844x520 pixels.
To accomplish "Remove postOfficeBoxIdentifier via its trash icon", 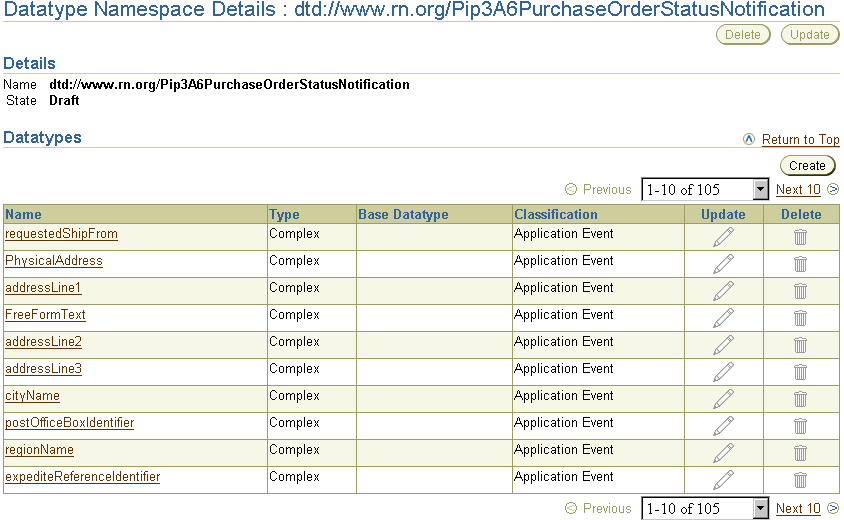I will [800, 426].
